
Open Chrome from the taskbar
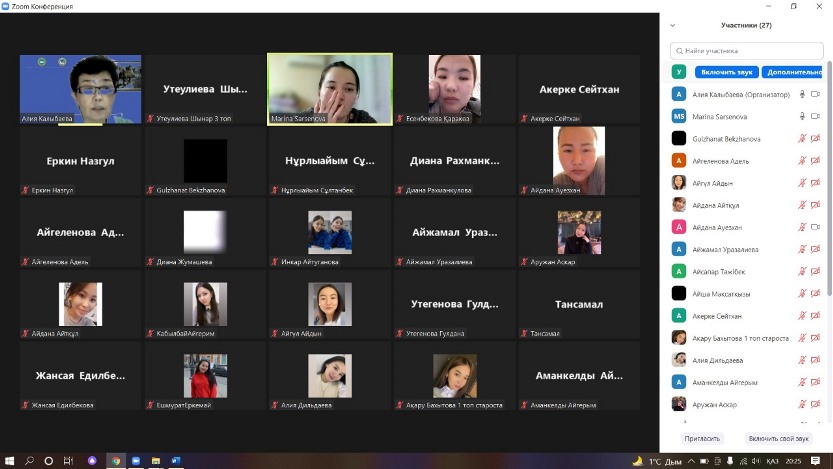pyautogui.click(x=115, y=461)
